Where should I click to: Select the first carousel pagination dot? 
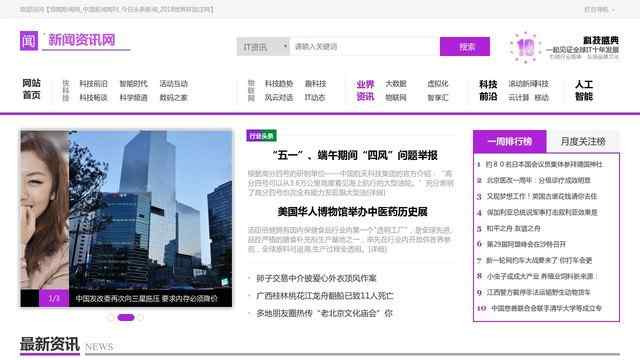(111, 317)
